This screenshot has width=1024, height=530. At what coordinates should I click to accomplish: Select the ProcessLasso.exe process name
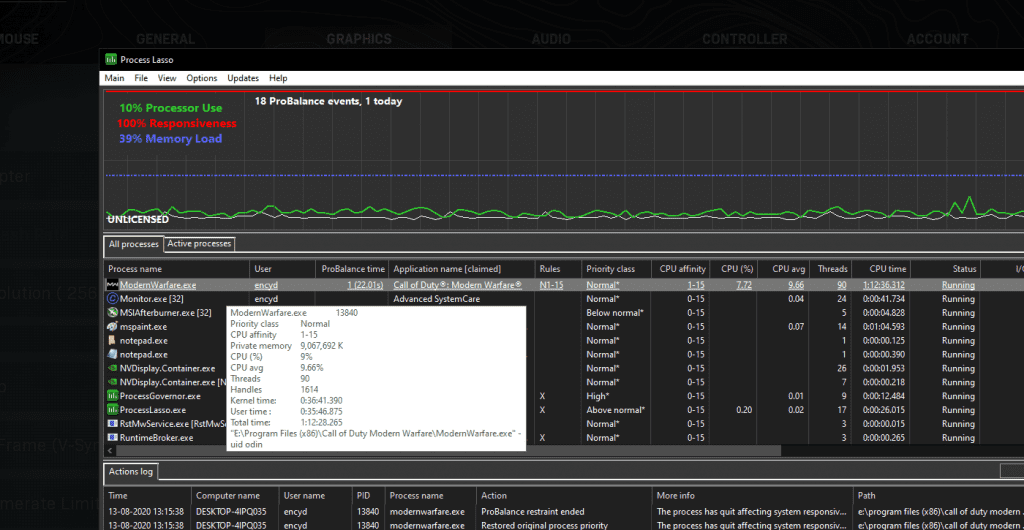153,410
